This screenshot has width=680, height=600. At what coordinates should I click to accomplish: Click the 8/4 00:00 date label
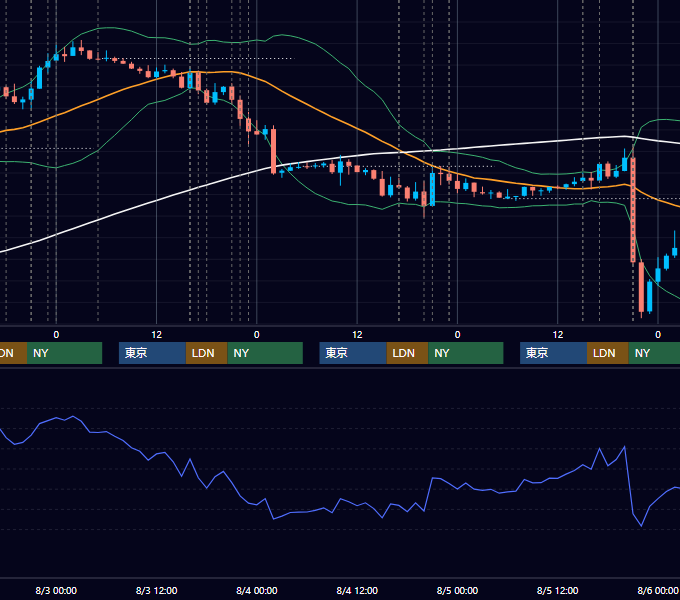pyautogui.click(x=257, y=590)
